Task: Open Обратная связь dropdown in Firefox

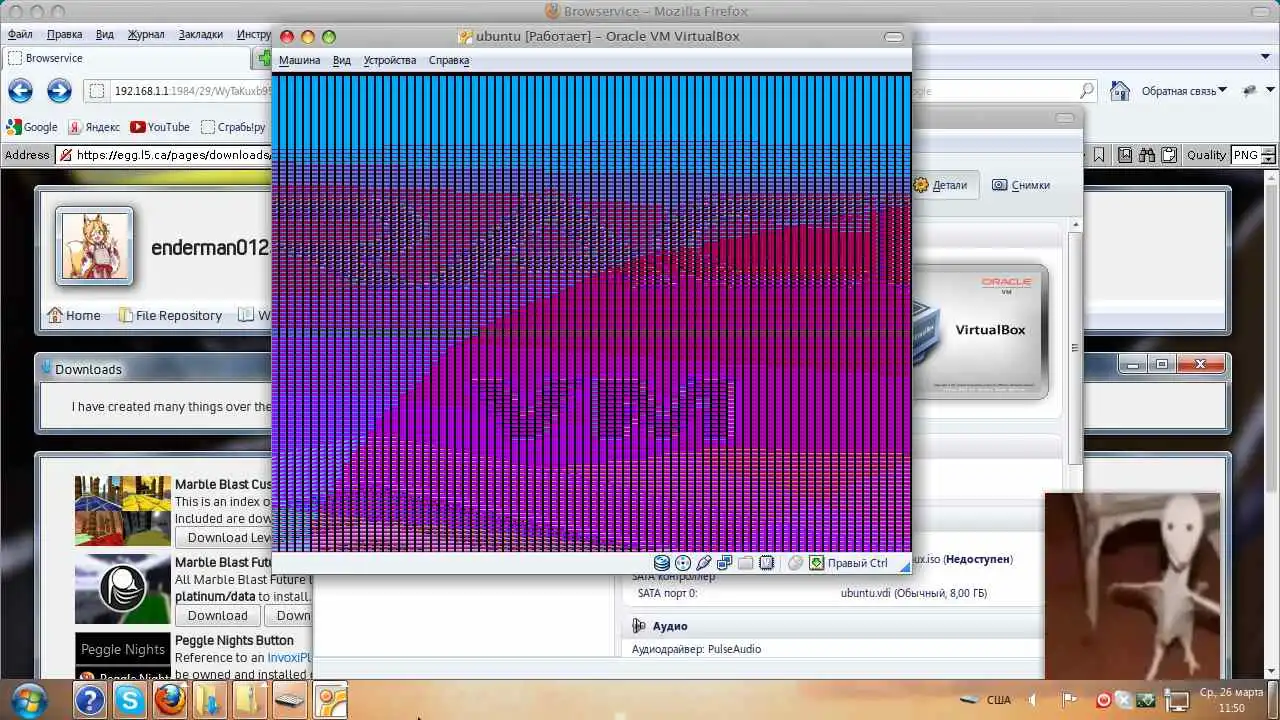Action: [1184, 91]
